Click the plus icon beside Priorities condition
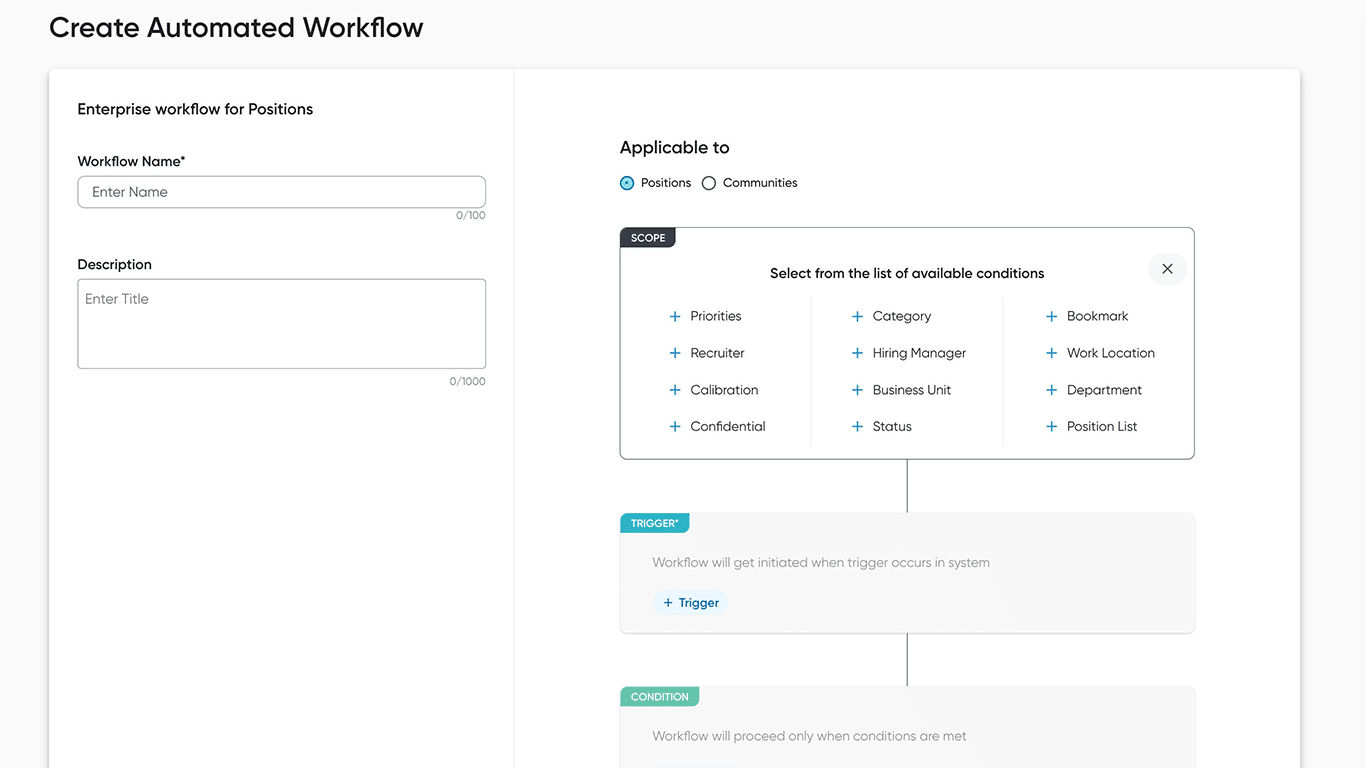The width and height of the screenshot is (1366, 768). (x=673, y=316)
